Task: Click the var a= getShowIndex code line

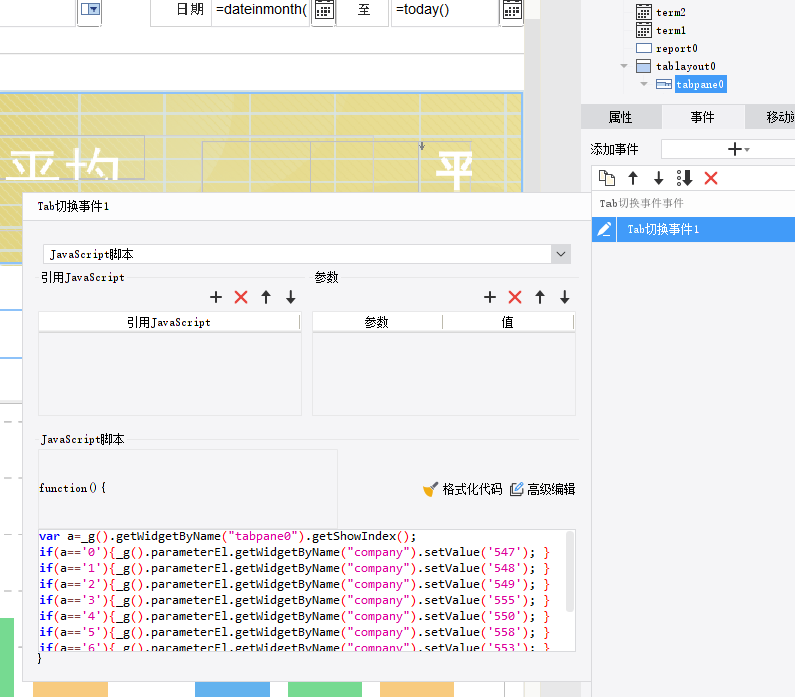Action: tap(227, 536)
